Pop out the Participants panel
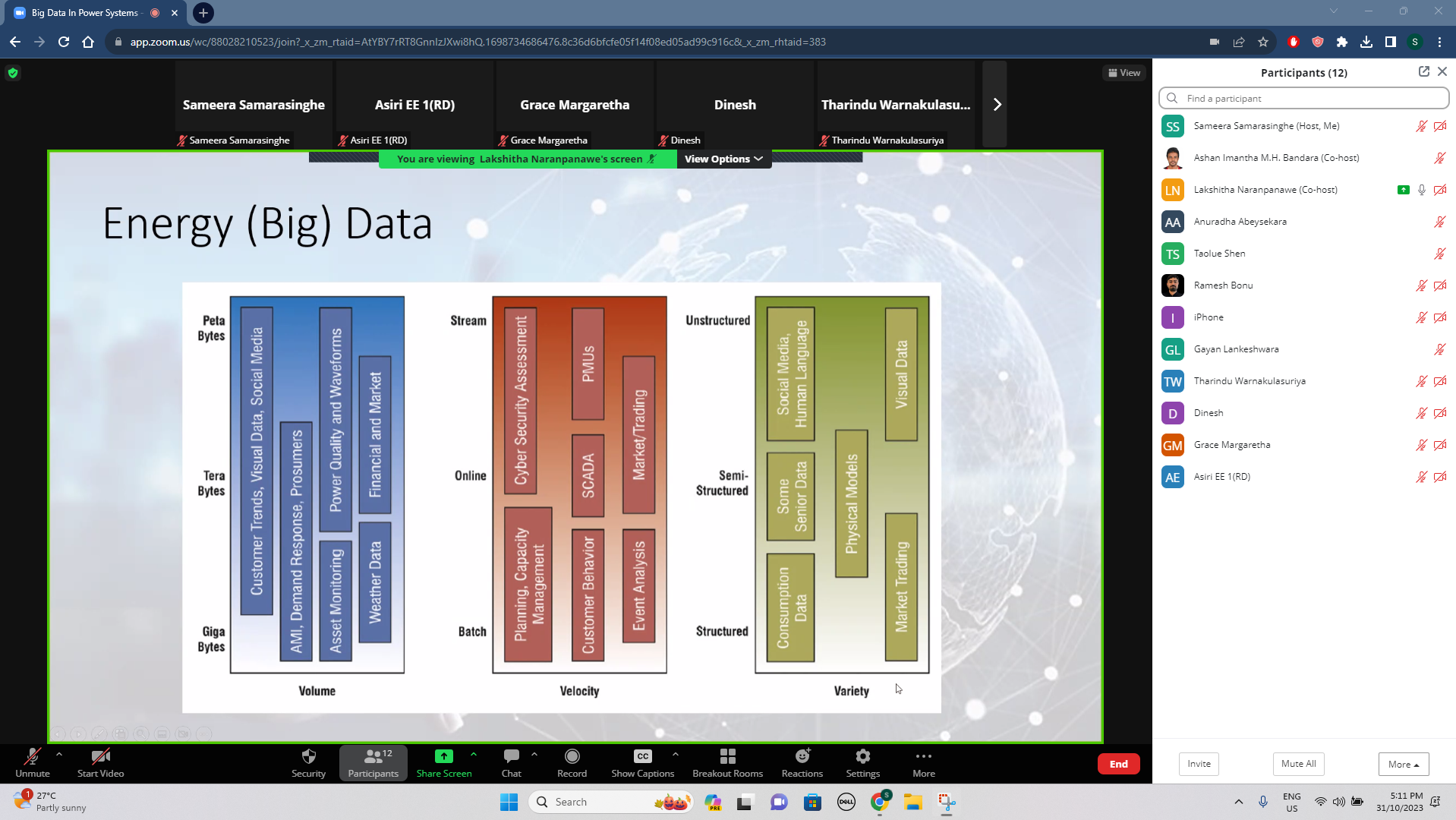Screen dimensions: 1456x820 [1423, 71]
